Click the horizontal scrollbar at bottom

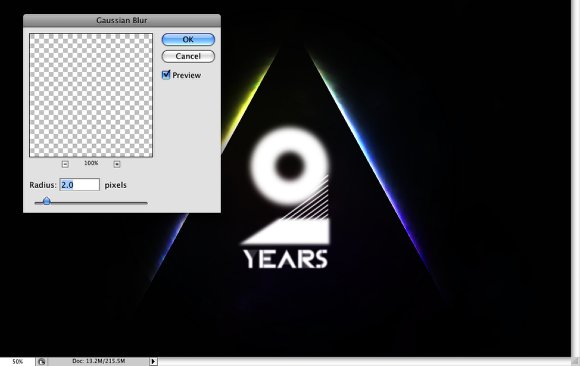point(364,362)
